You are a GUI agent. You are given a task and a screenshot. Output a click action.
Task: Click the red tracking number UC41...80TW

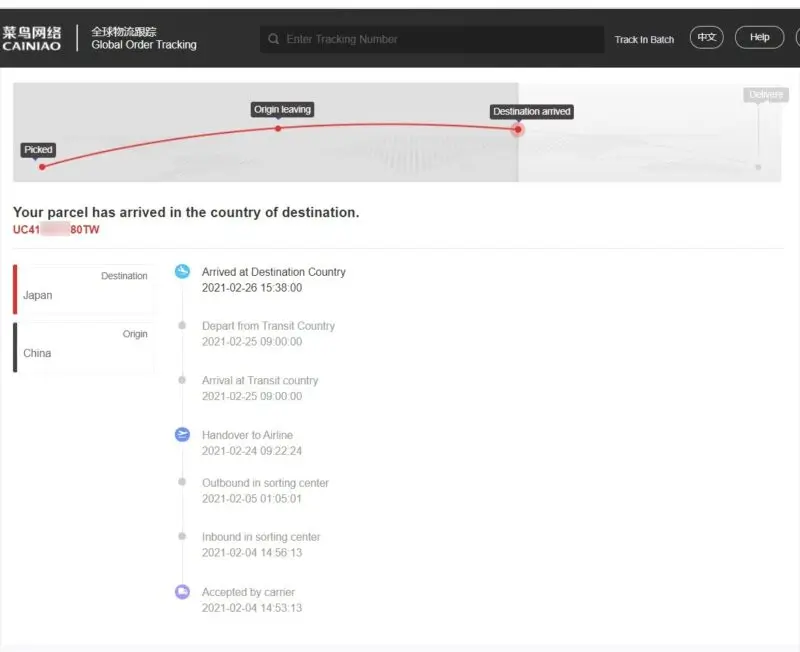pos(56,230)
